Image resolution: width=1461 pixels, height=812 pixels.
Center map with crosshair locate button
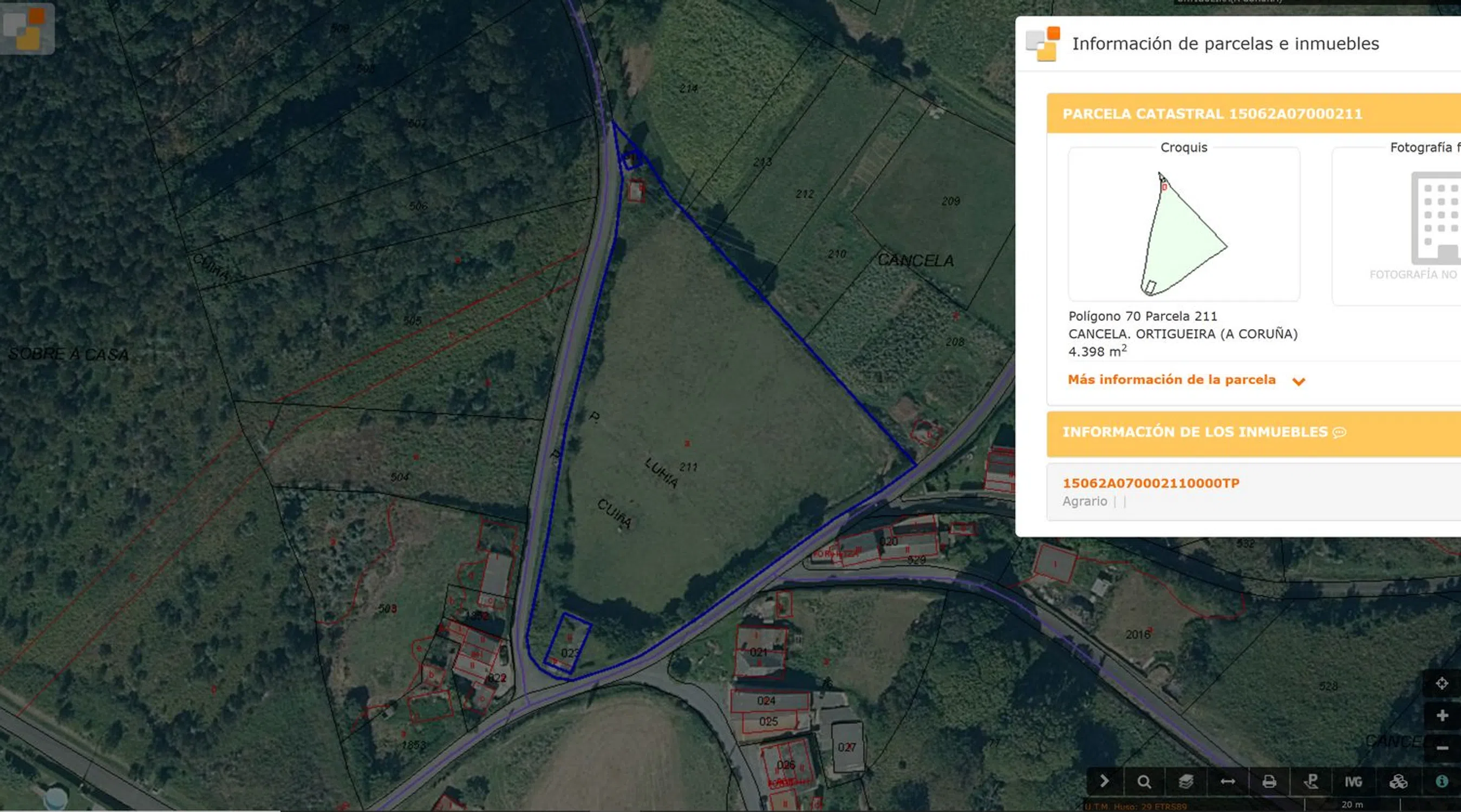[1442, 683]
